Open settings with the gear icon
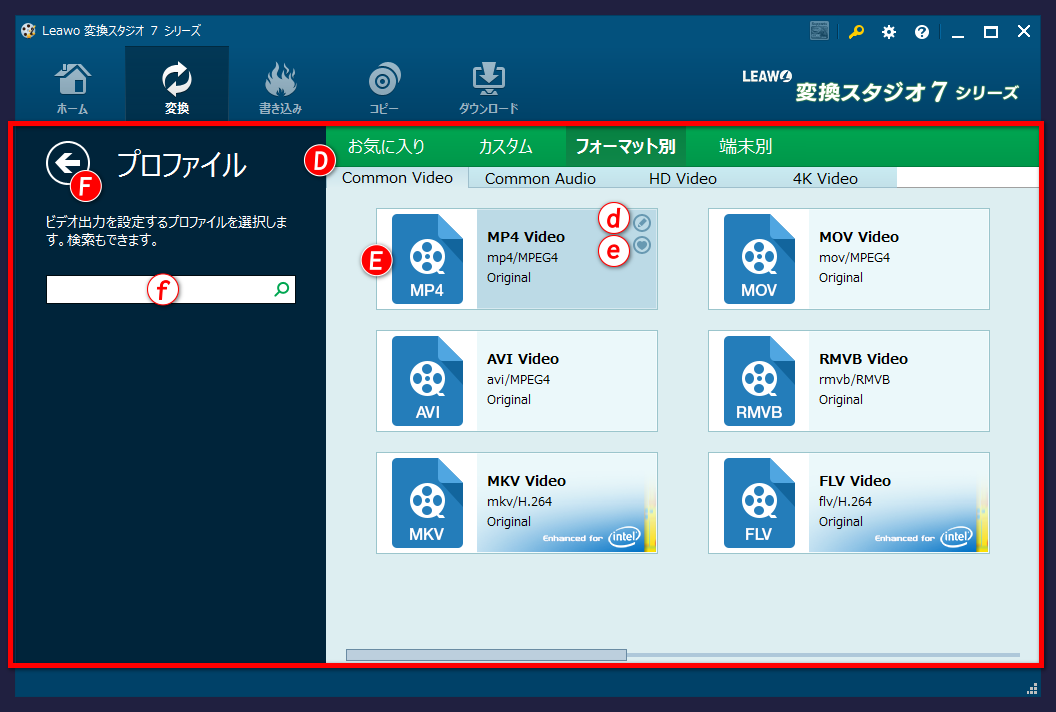The width and height of the screenshot is (1056, 712). click(889, 32)
